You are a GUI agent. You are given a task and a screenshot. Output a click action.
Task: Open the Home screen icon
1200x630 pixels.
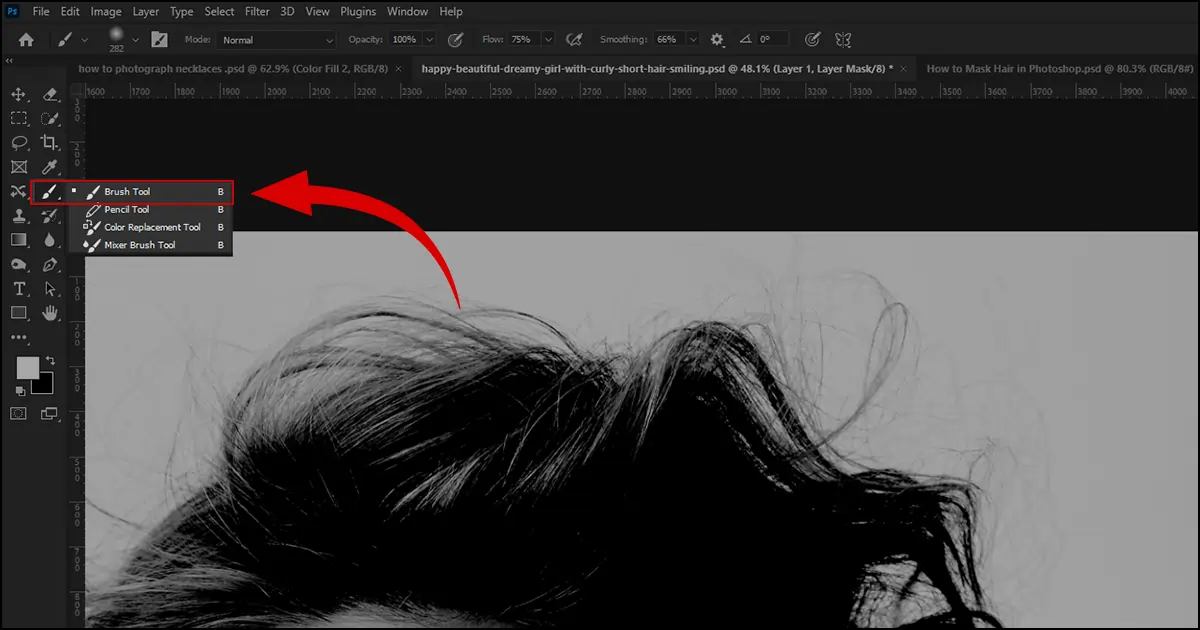(25, 38)
